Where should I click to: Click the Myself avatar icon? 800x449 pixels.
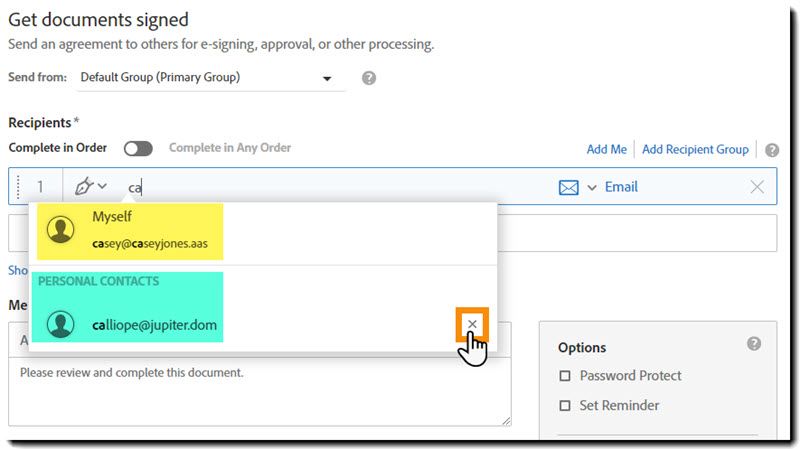click(x=61, y=230)
